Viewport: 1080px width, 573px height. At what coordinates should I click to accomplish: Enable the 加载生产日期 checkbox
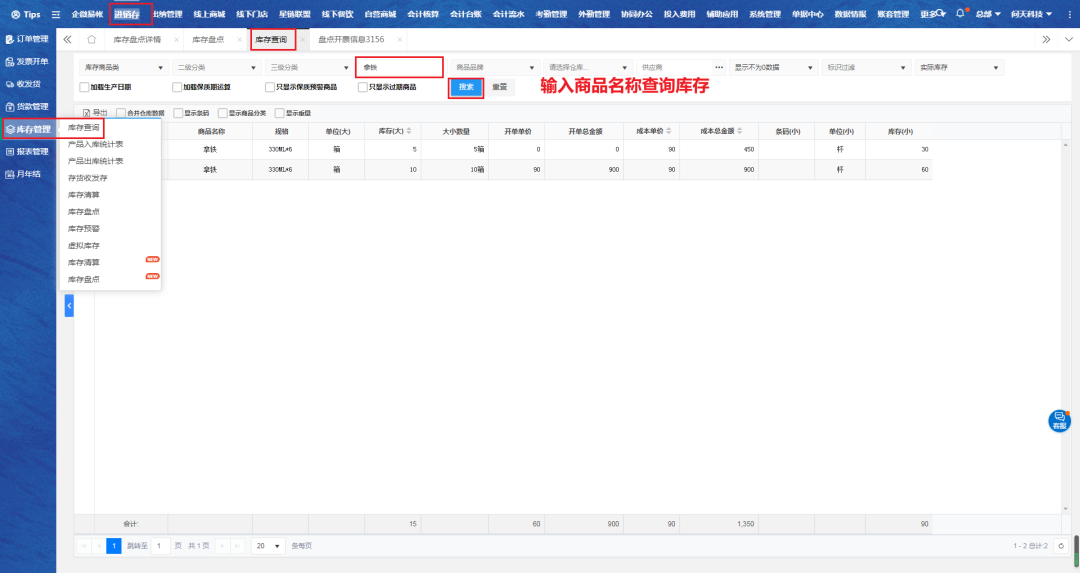click(84, 87)
